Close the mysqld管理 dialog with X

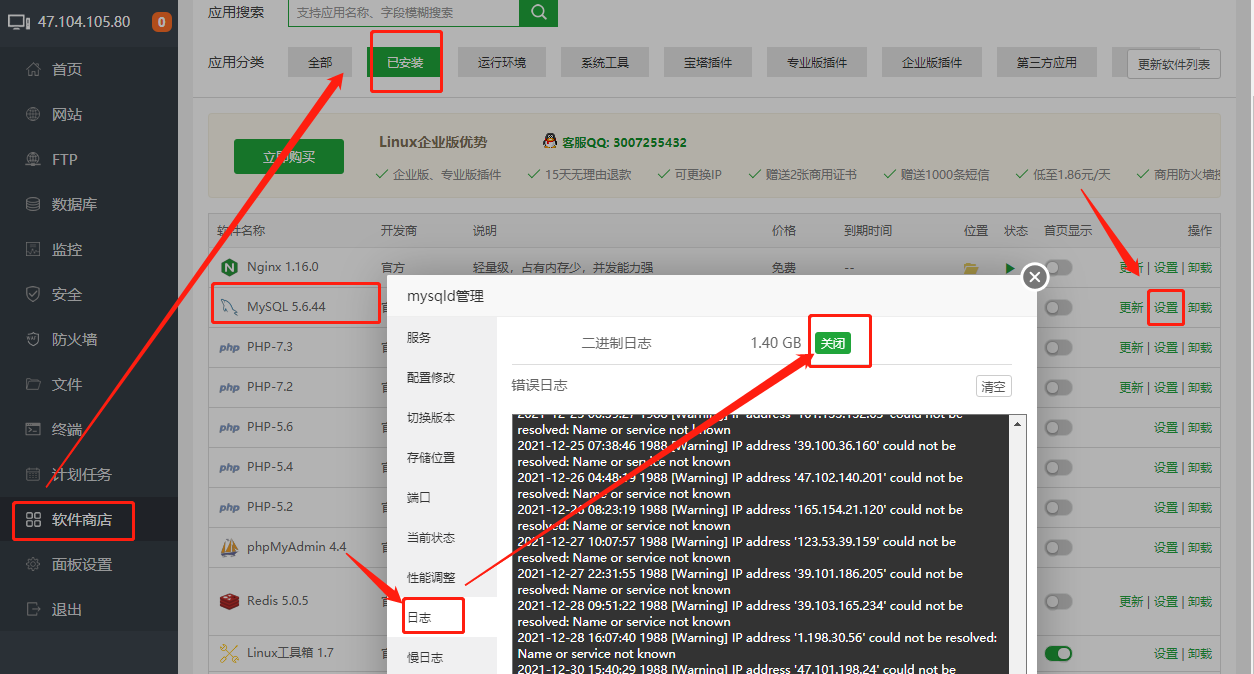(1035, 277)
